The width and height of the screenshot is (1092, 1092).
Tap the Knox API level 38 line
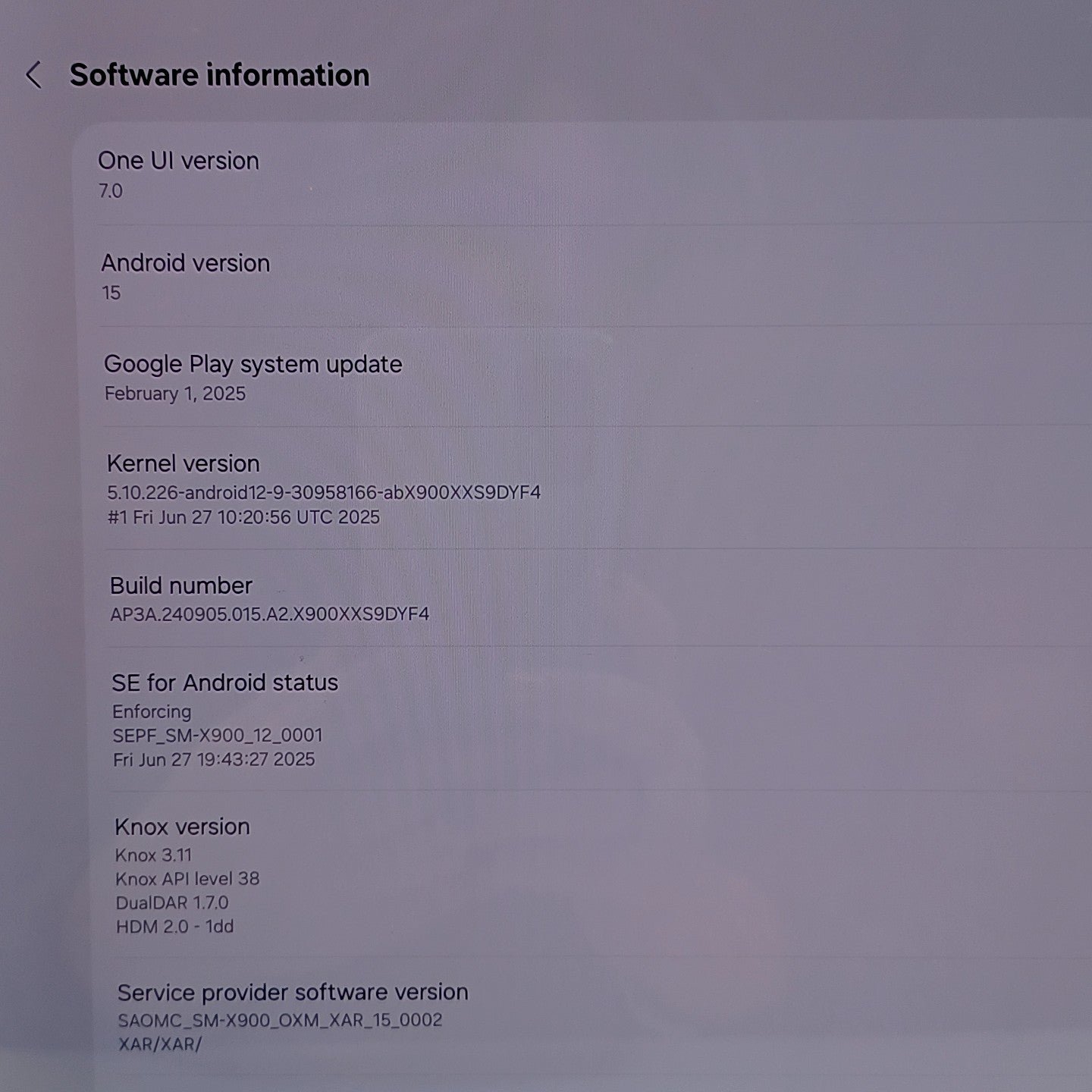pos(187,879)
